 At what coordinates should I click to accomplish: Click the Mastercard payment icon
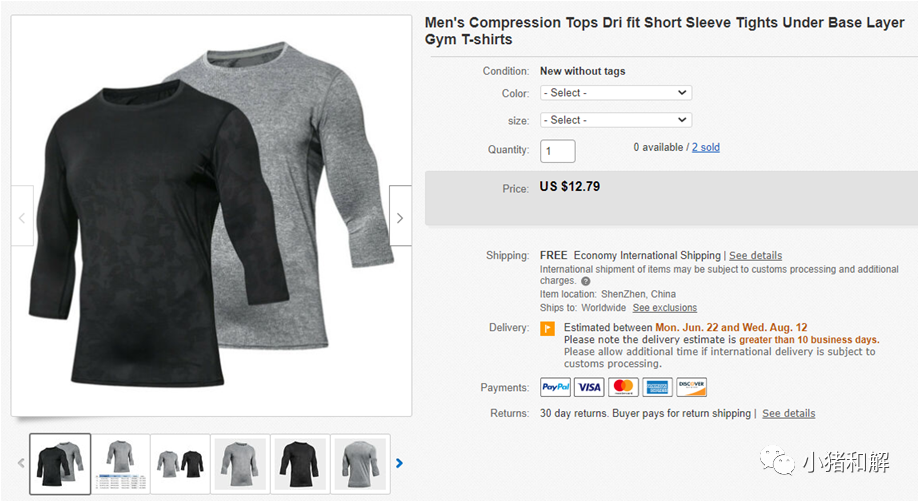click(623, 387)
